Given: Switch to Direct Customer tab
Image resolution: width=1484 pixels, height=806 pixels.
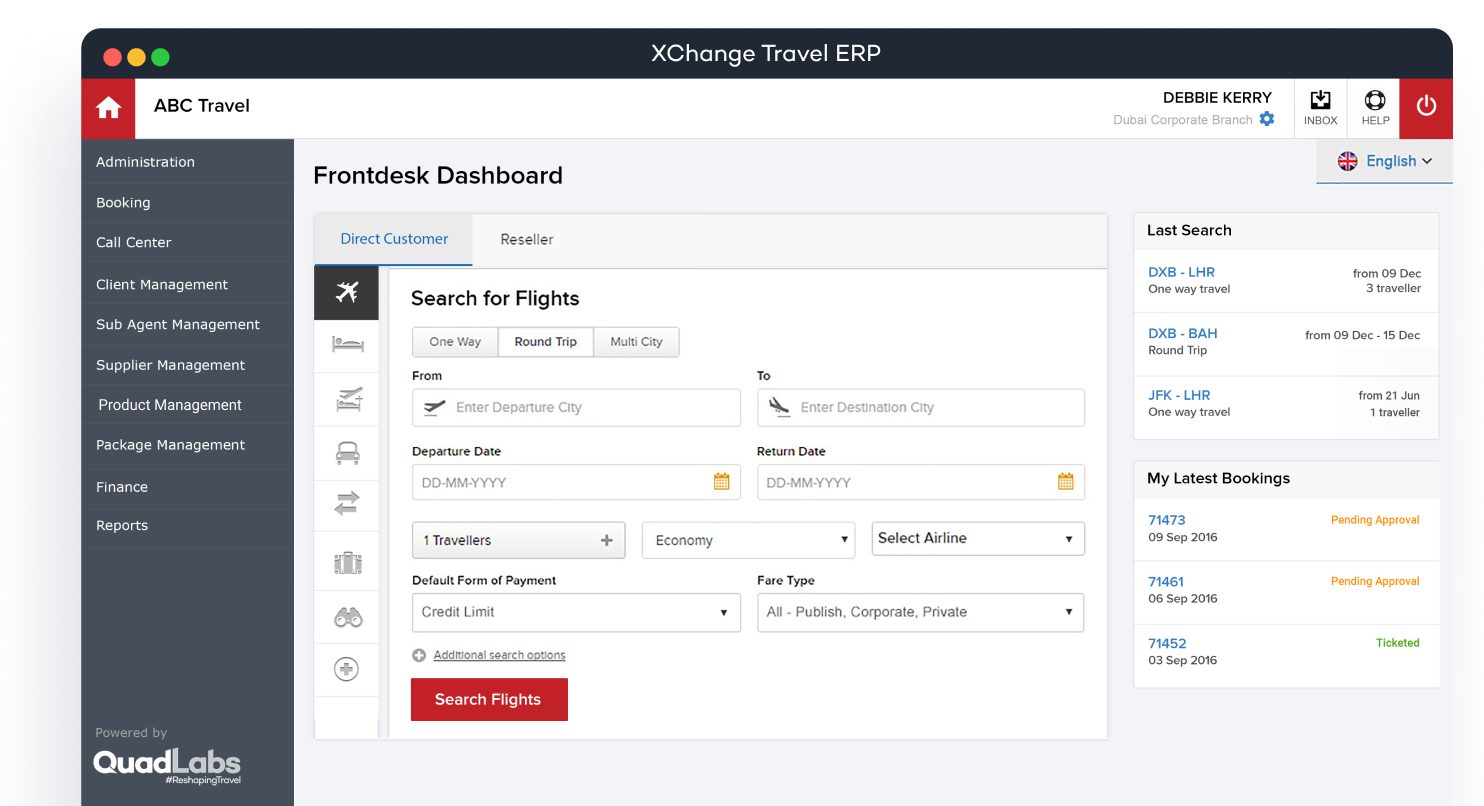Looking at the screenshot, I should tap(394, 239).
